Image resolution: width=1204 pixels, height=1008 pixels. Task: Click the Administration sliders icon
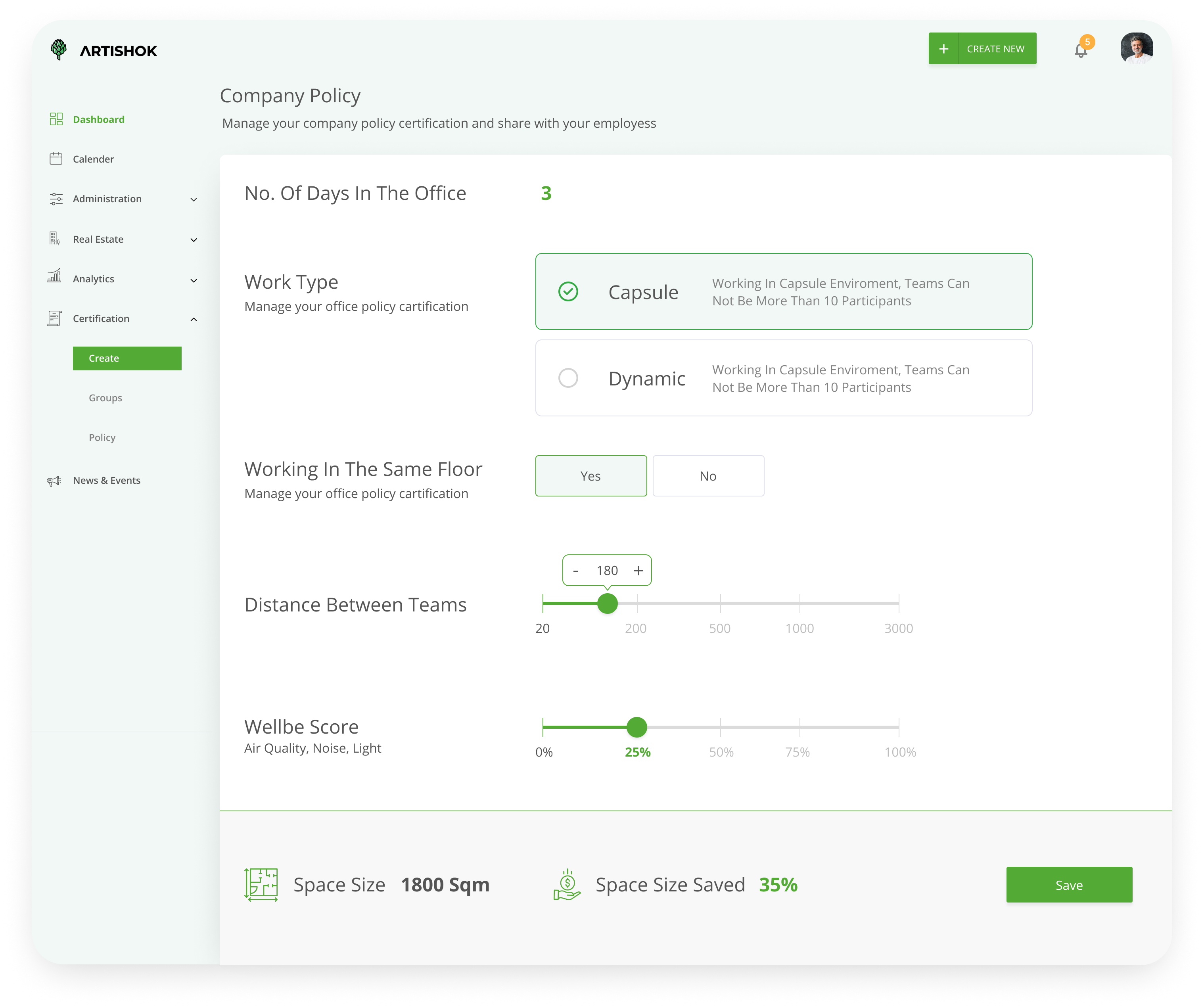pyautogui.click(x=56, y=198)
